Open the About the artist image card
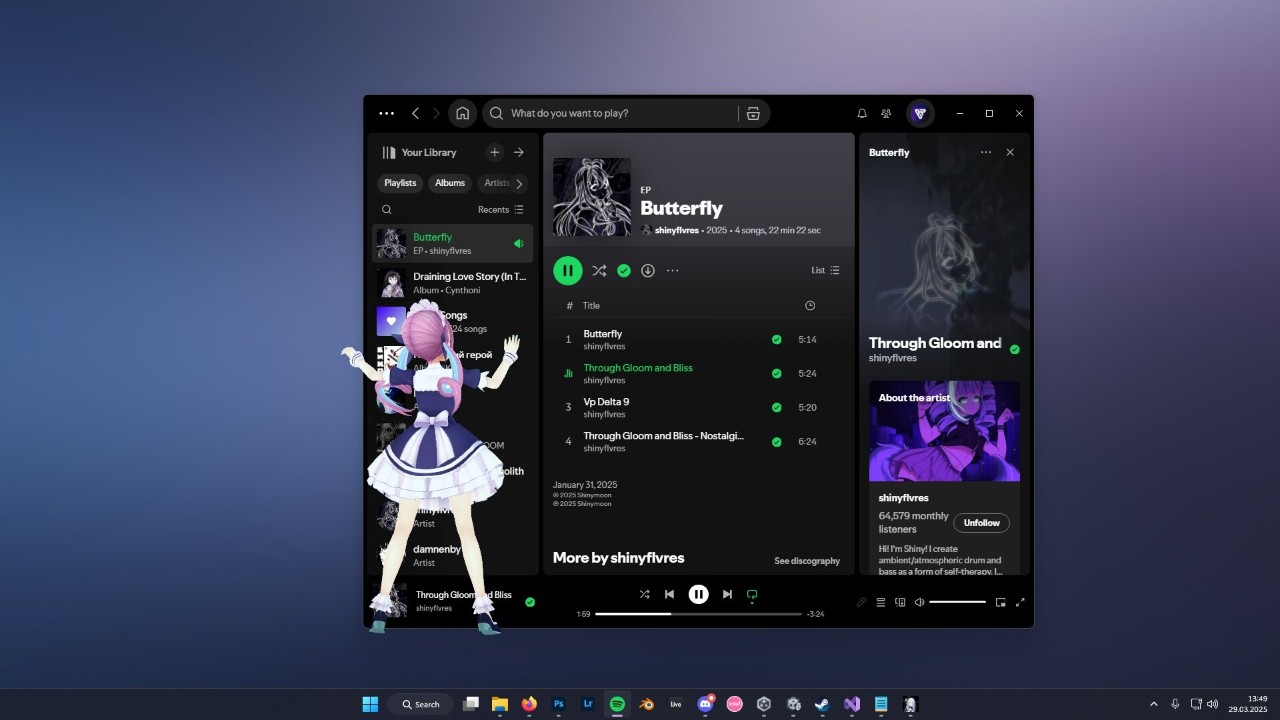This screenshot has width=1280, height=720. coord(944,431)
